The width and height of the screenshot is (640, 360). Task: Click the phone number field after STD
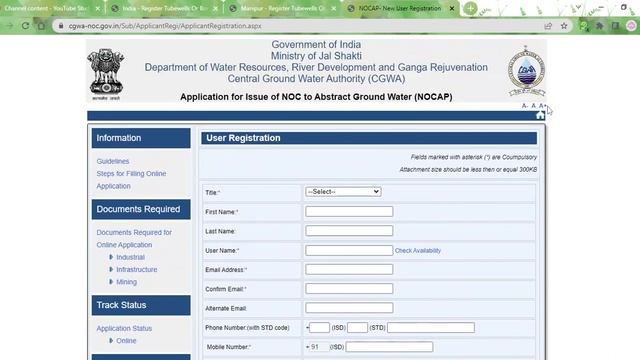(431, 327)
